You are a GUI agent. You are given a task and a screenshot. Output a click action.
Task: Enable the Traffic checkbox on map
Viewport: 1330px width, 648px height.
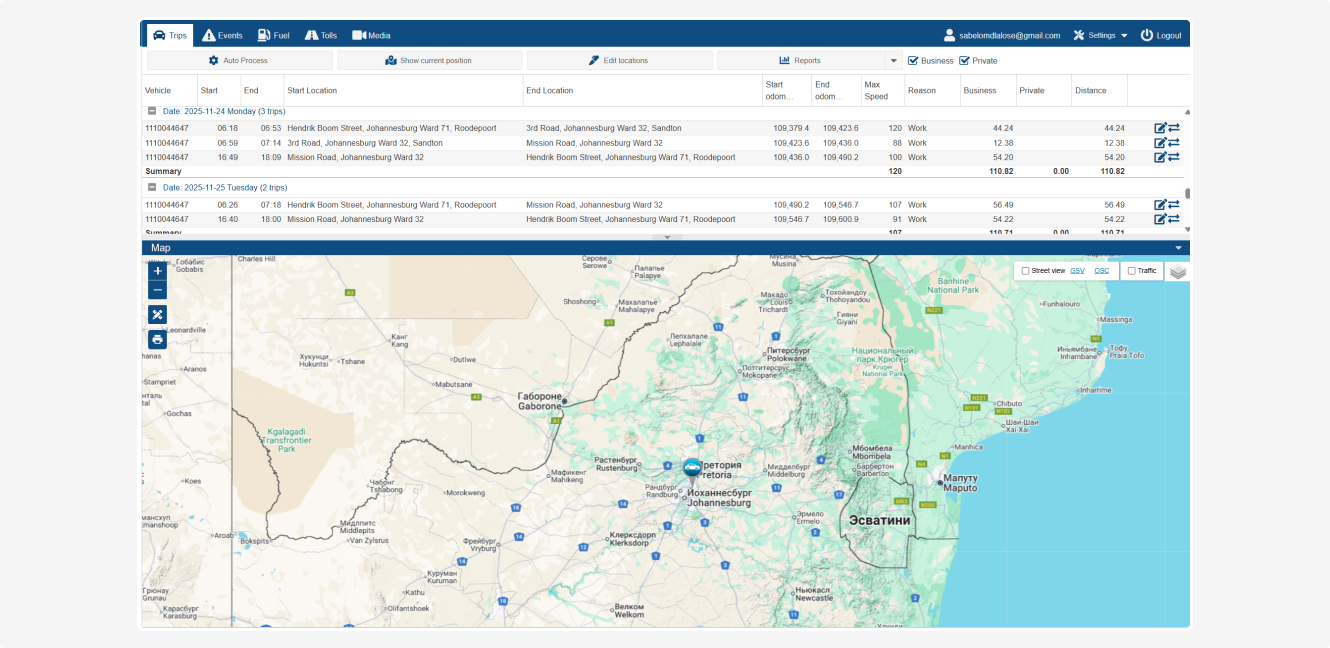pyautogui.click(x=1131, y=271)
